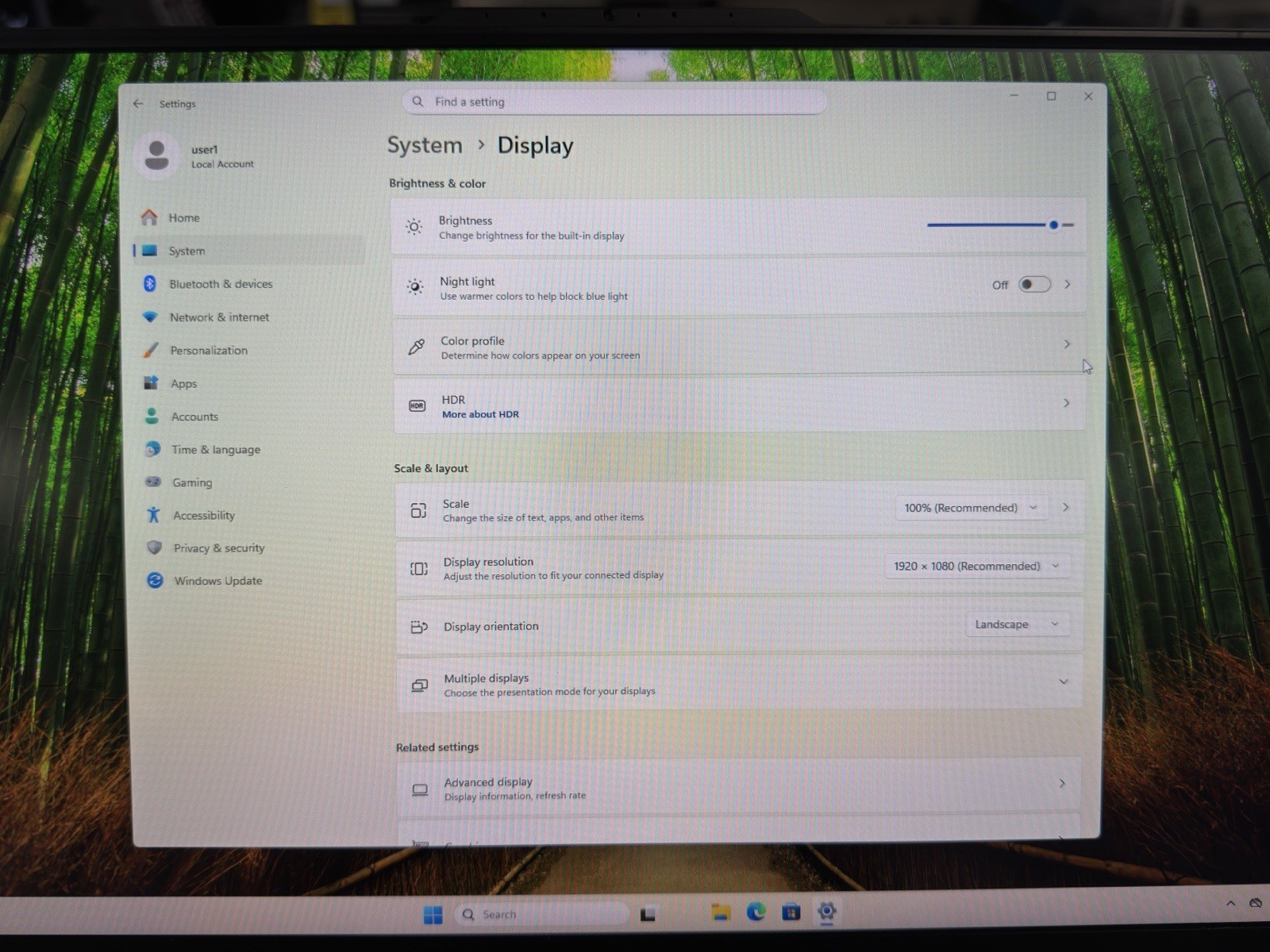Click the taskbar Search box
The width and height of the screenshot is (1270, 952).
(541, 914)
